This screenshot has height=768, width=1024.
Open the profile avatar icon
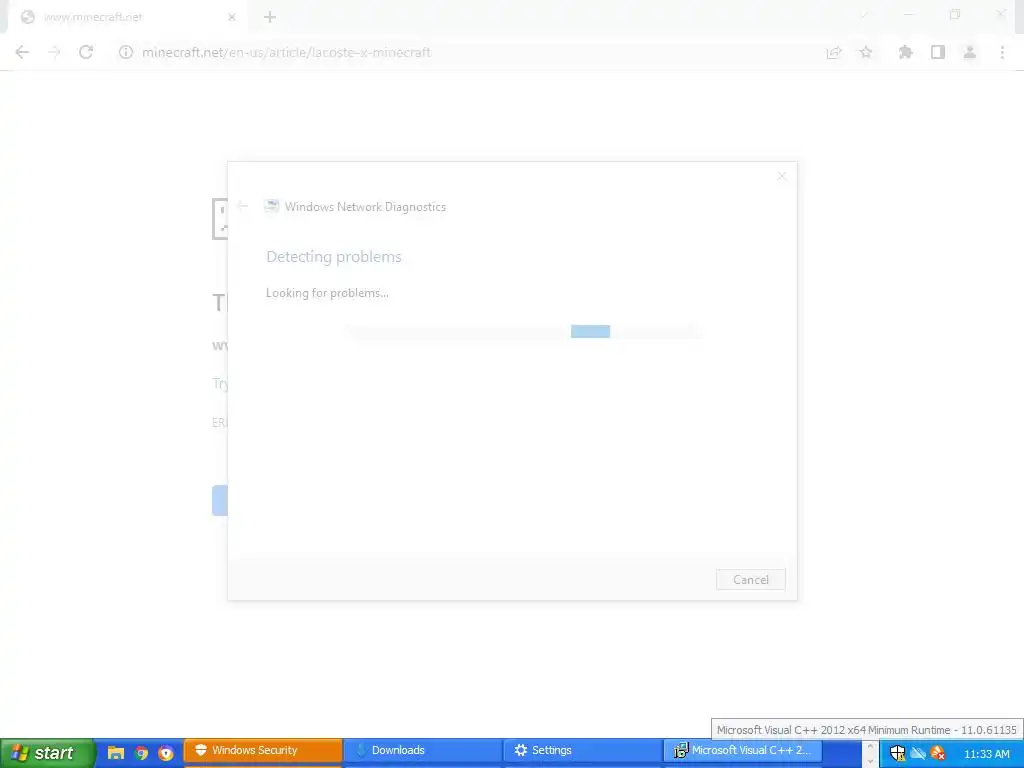[970, 52]
